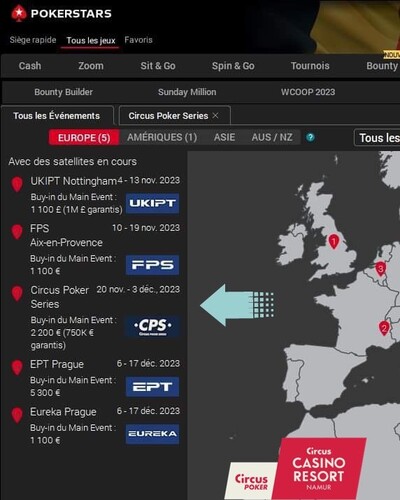Viewport: 400px width, 500px height.
Task: Open the Favoris tab
Action: [x=138, y=40]
